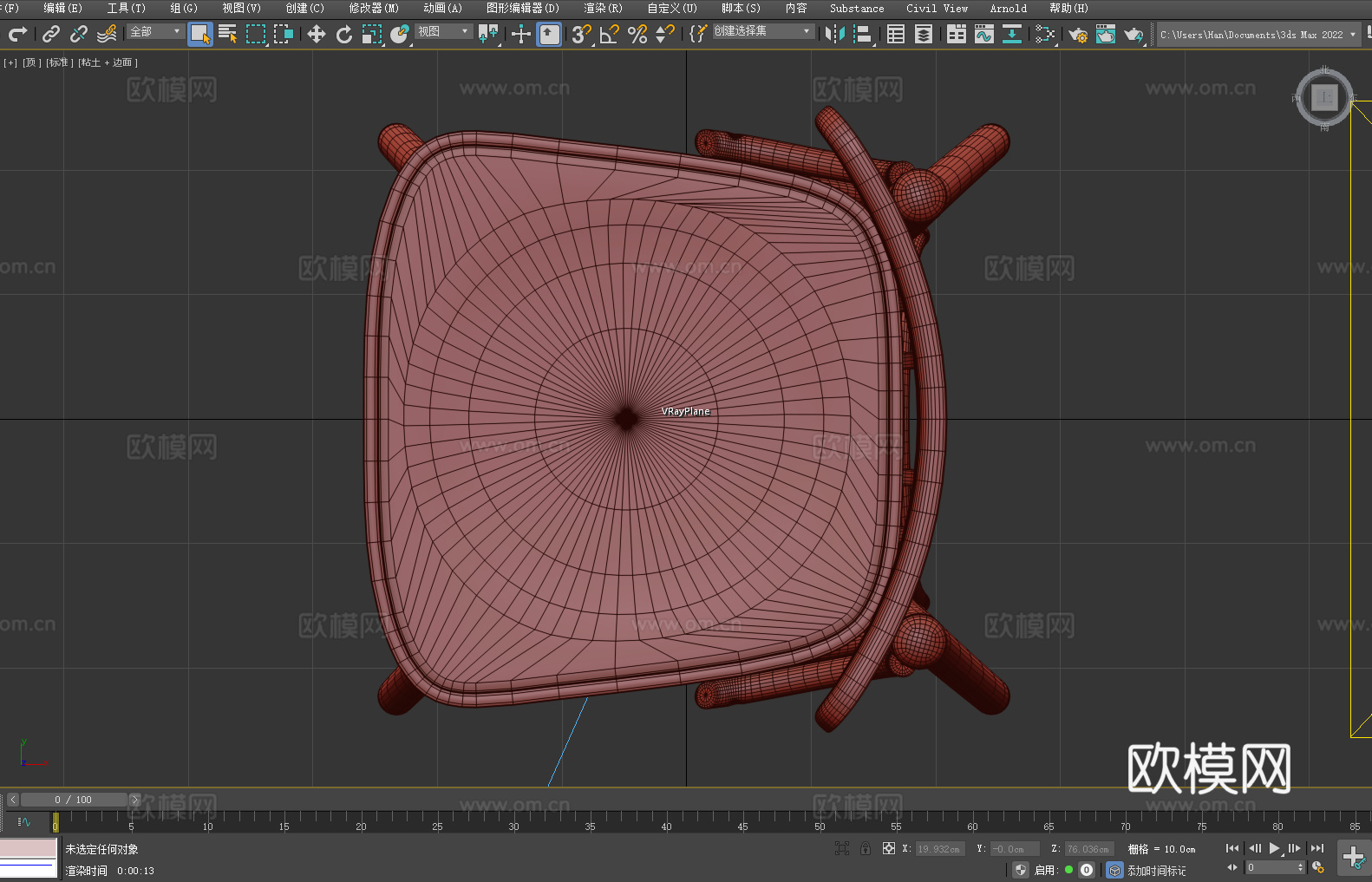Toggle Spinner Snap
The width and height of the screenshot is (1372, 882).
665,34
